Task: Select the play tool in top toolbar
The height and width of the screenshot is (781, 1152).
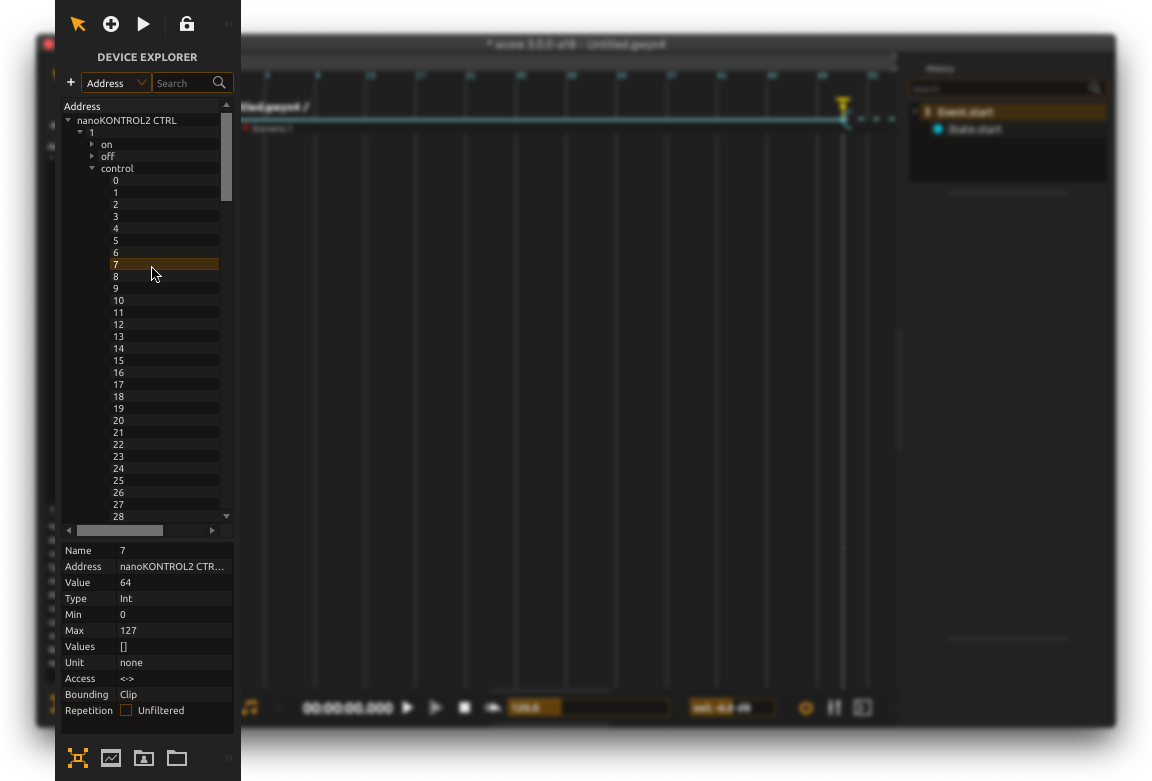Action: [x=143, y=24]
